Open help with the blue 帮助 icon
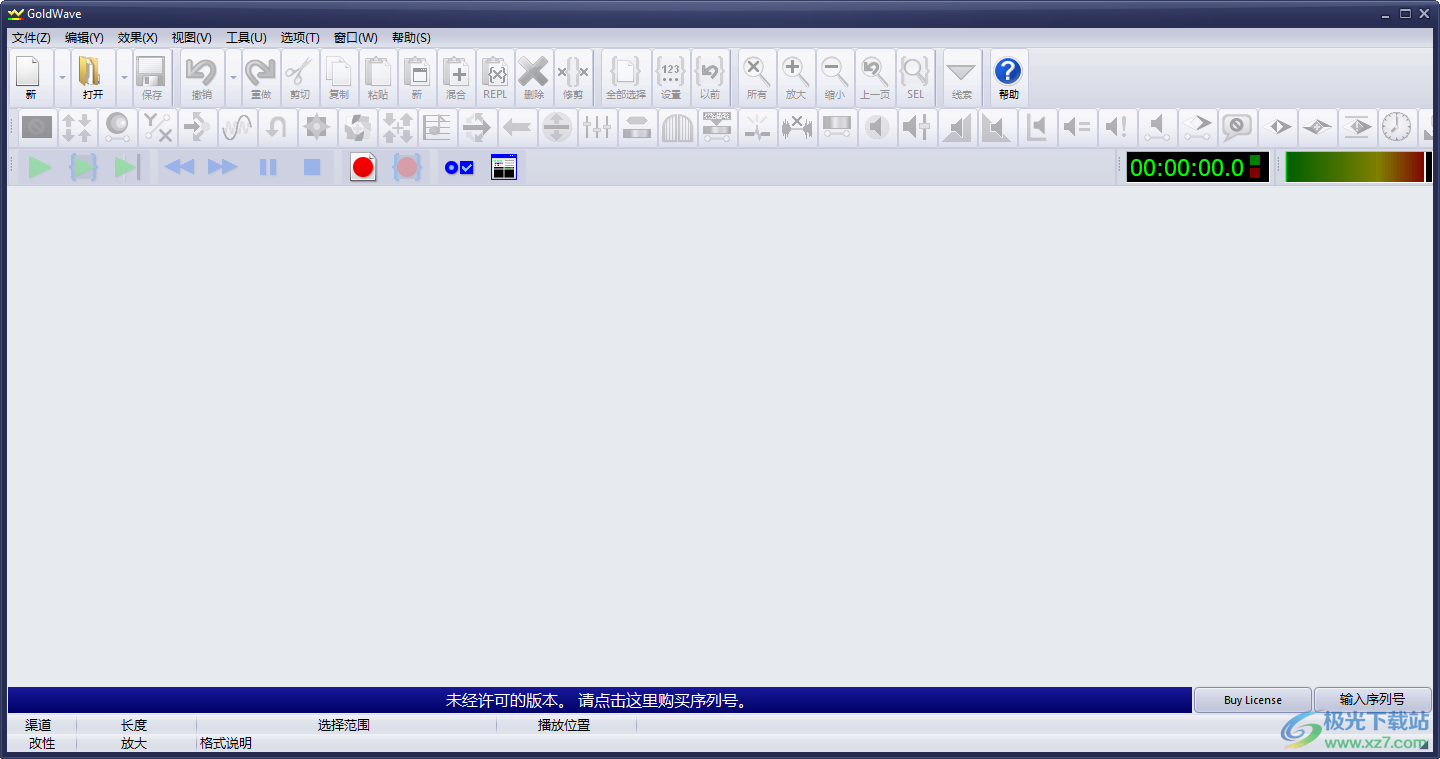Image resolution: width=1440 pixels, height=759 pixels. (x=1009, y=78)
